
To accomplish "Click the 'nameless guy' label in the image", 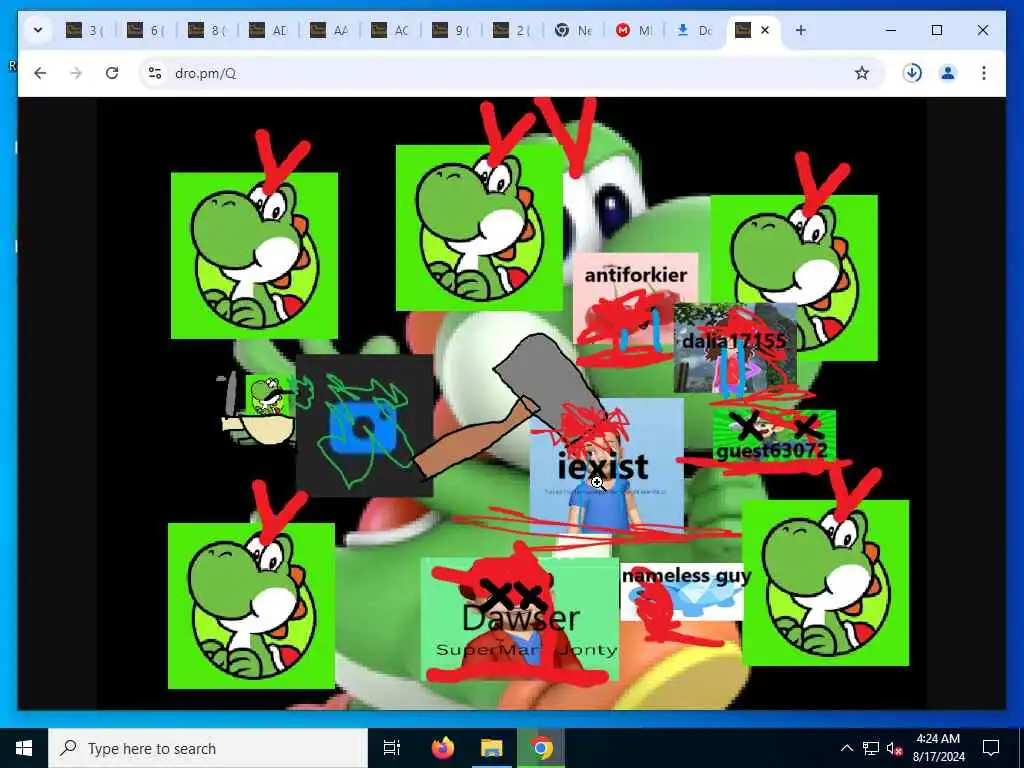I will tap(686, 575).
